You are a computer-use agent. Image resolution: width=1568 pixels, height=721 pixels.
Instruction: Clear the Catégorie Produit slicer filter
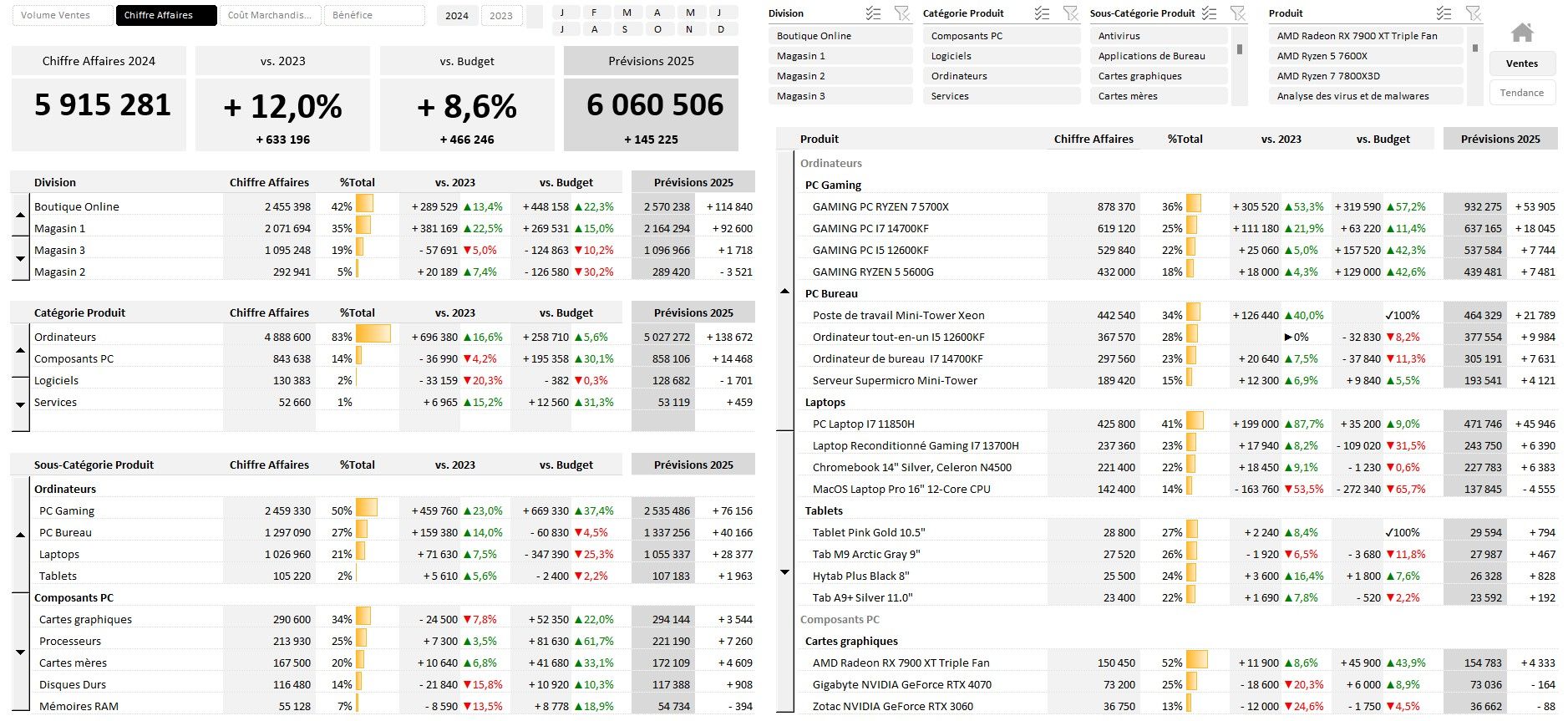(x=1070, y=13)
